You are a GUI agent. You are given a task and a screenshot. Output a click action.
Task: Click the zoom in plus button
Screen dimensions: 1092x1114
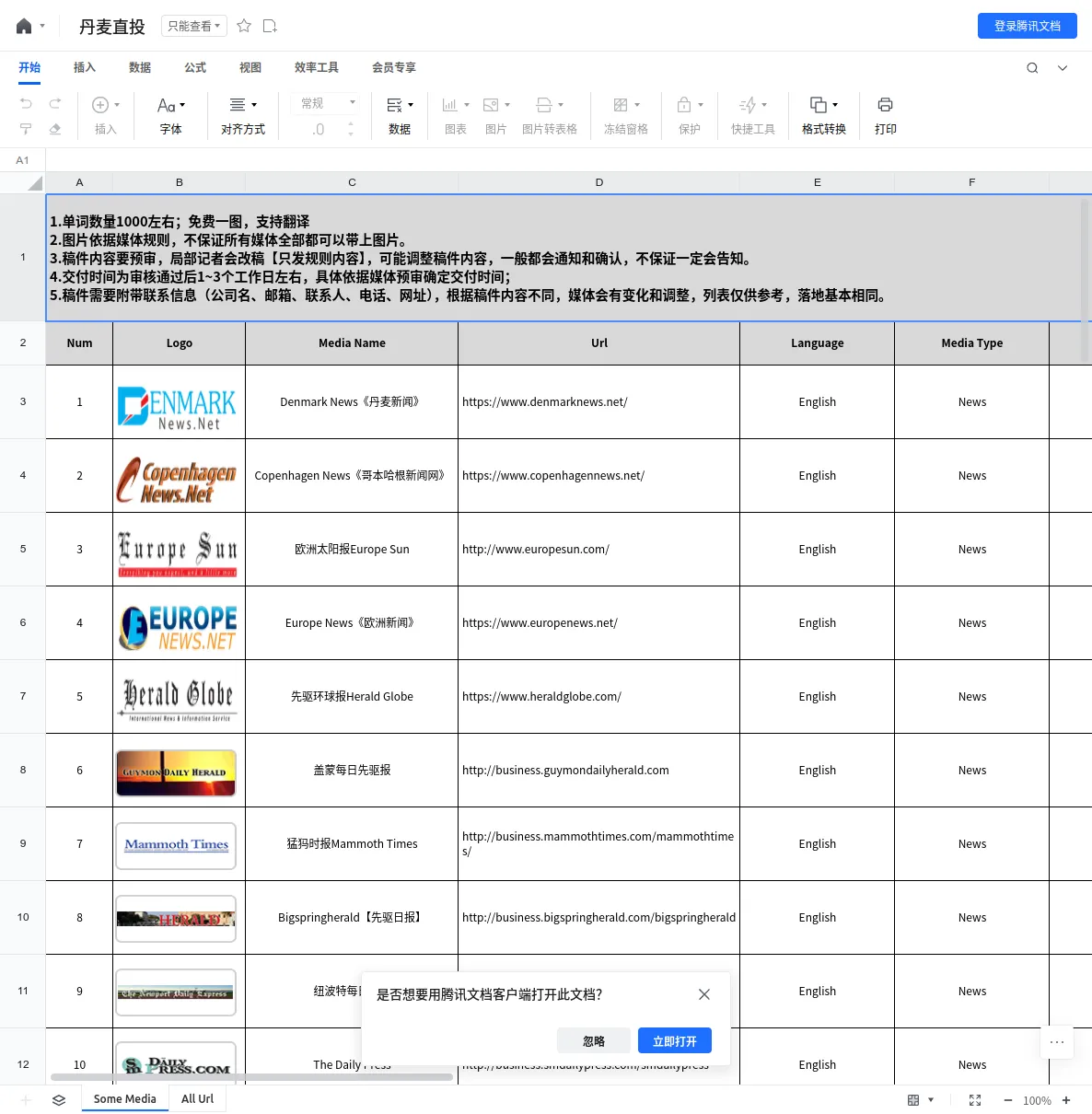1066,1100
